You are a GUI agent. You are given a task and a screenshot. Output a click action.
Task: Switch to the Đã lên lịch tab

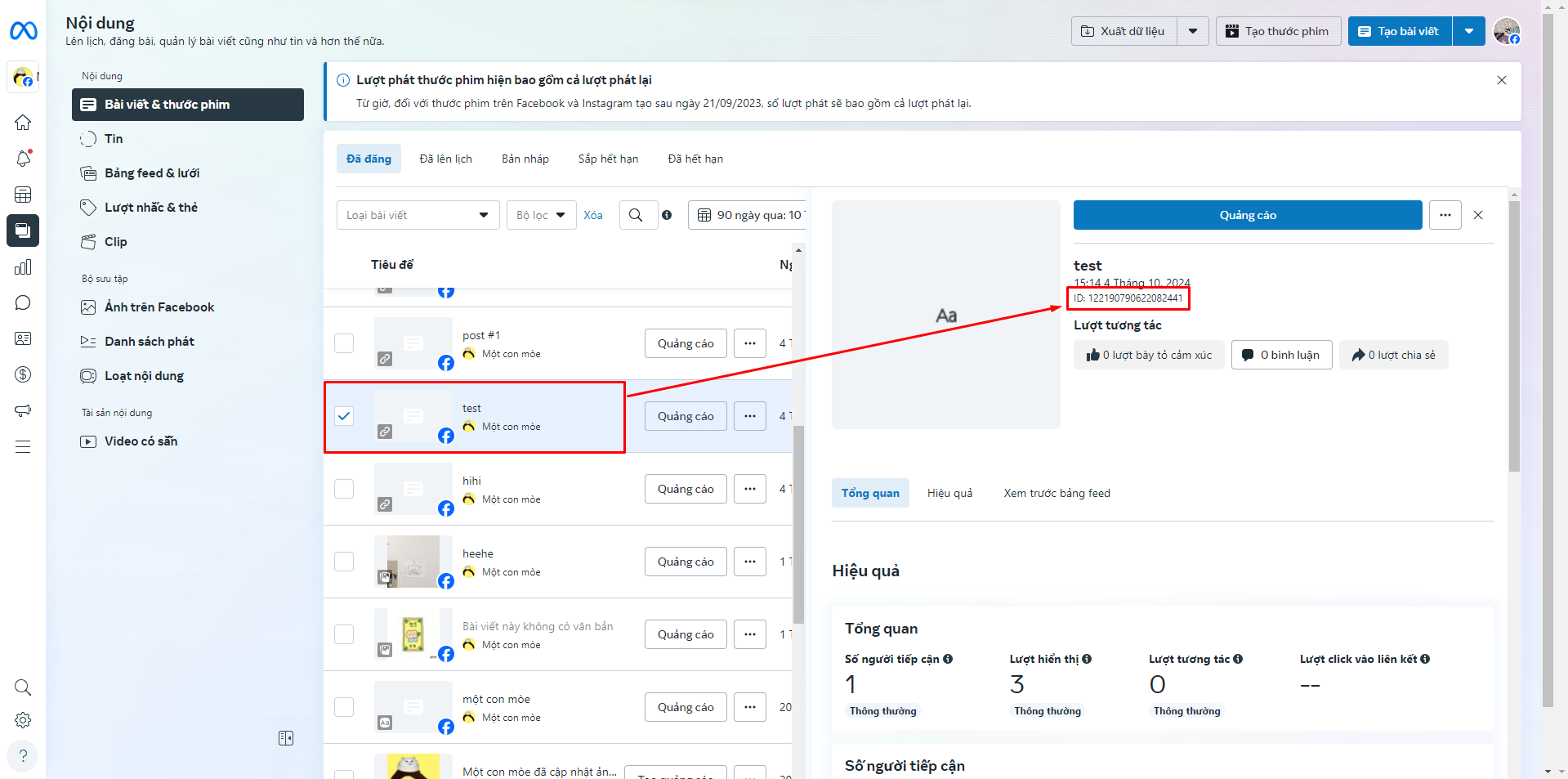[445, 159]
